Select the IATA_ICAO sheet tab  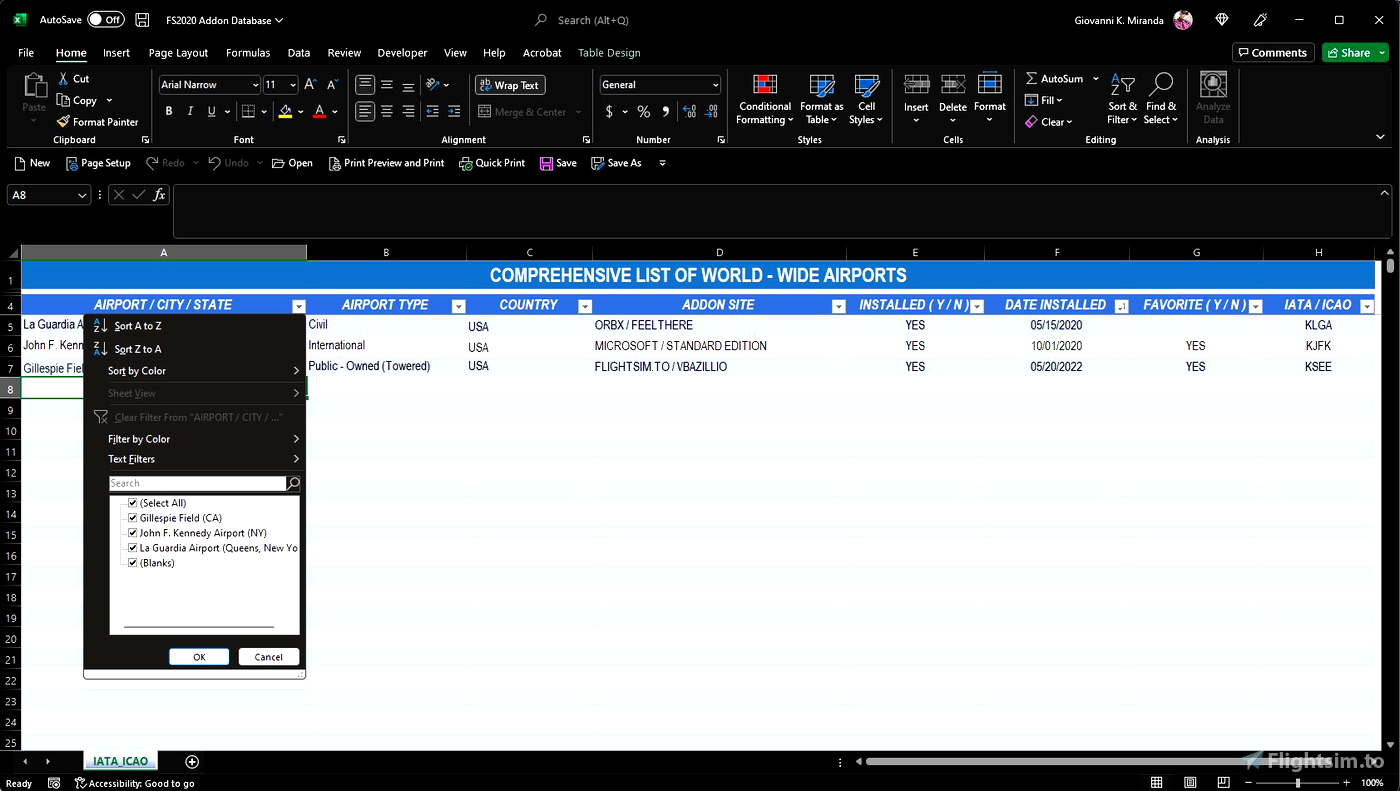120,762
